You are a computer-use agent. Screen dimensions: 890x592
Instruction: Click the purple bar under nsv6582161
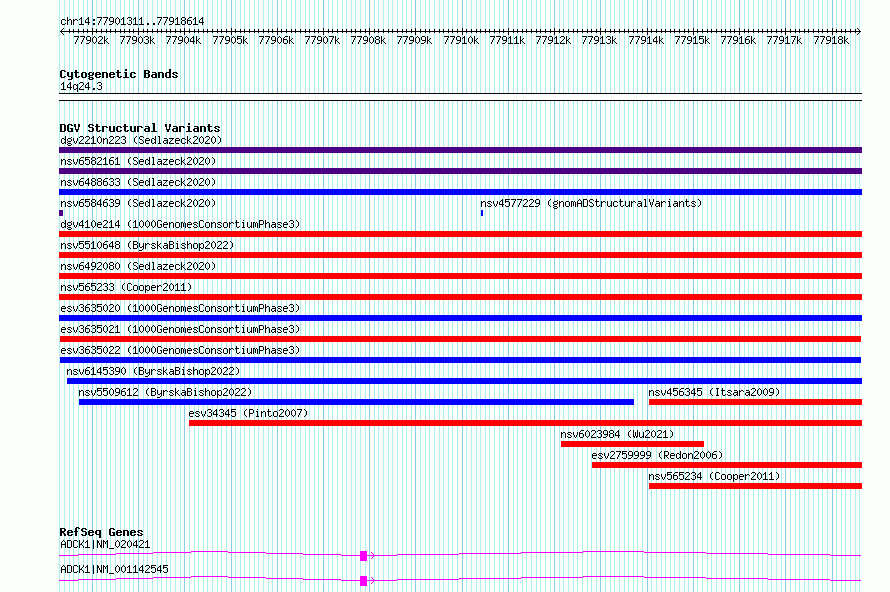[x=460, y=171]
